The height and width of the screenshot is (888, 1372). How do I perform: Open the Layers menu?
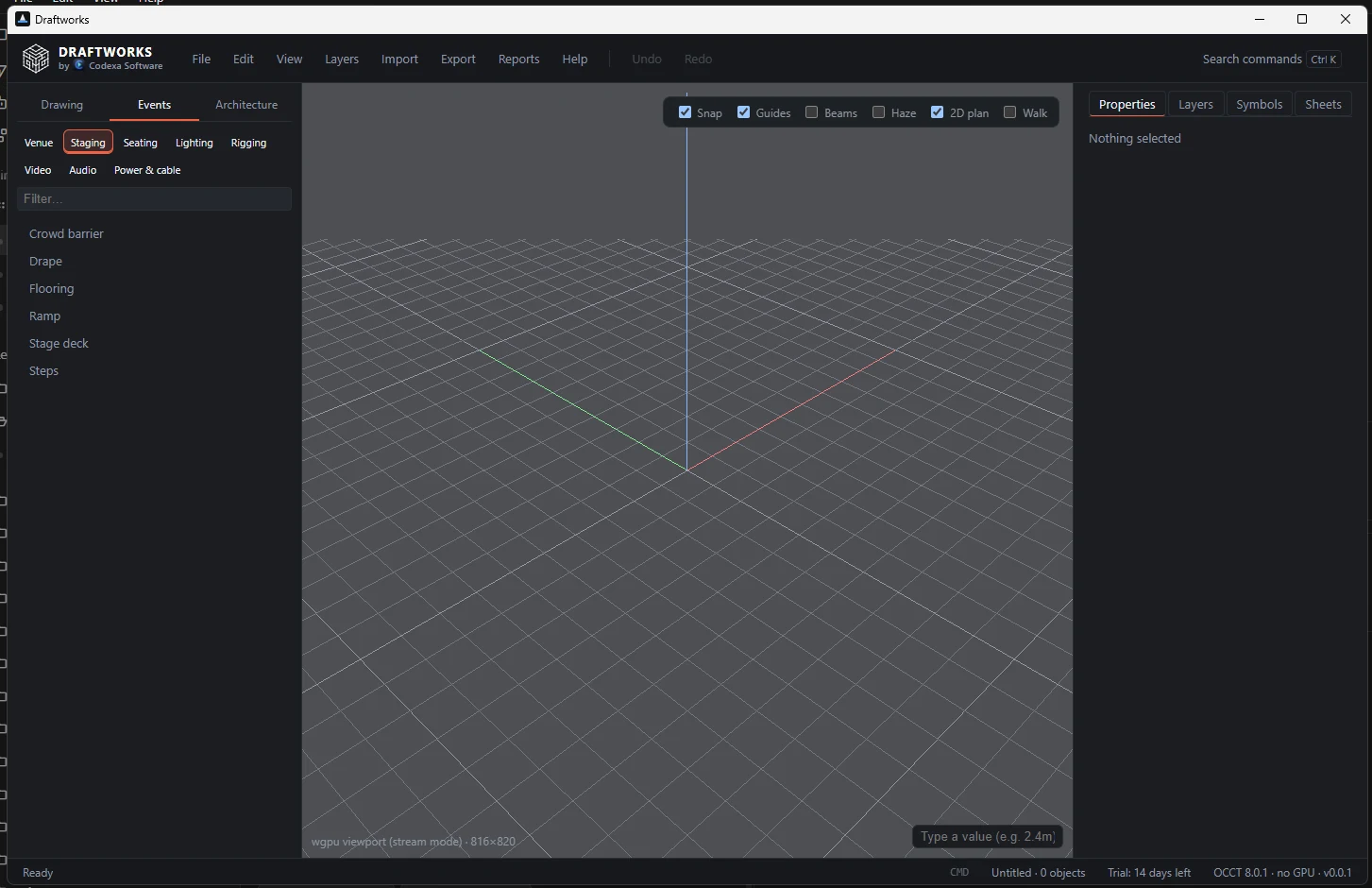pyautogui.click(x=342, y=59)
